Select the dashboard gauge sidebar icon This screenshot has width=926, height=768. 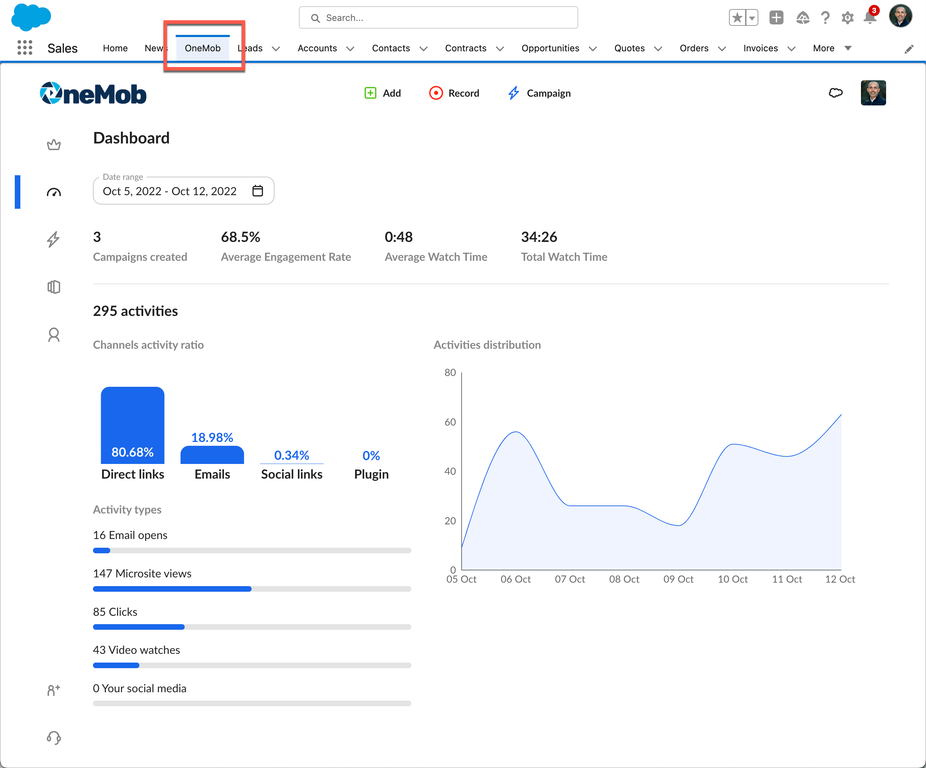point(54,192)
